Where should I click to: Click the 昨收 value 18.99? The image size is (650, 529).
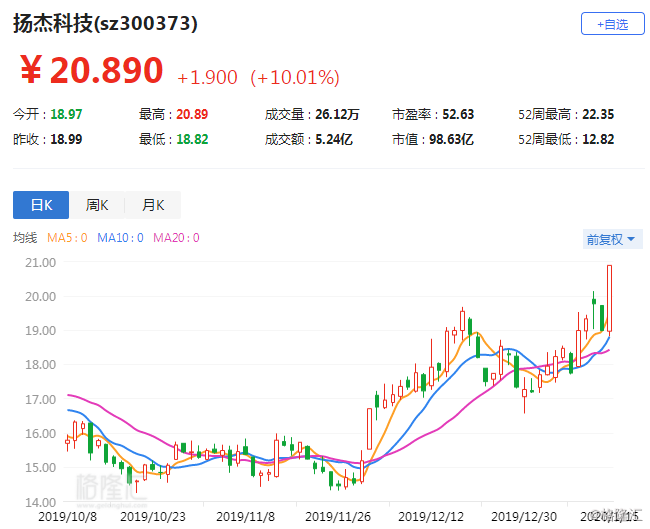[x=66, y=139]
